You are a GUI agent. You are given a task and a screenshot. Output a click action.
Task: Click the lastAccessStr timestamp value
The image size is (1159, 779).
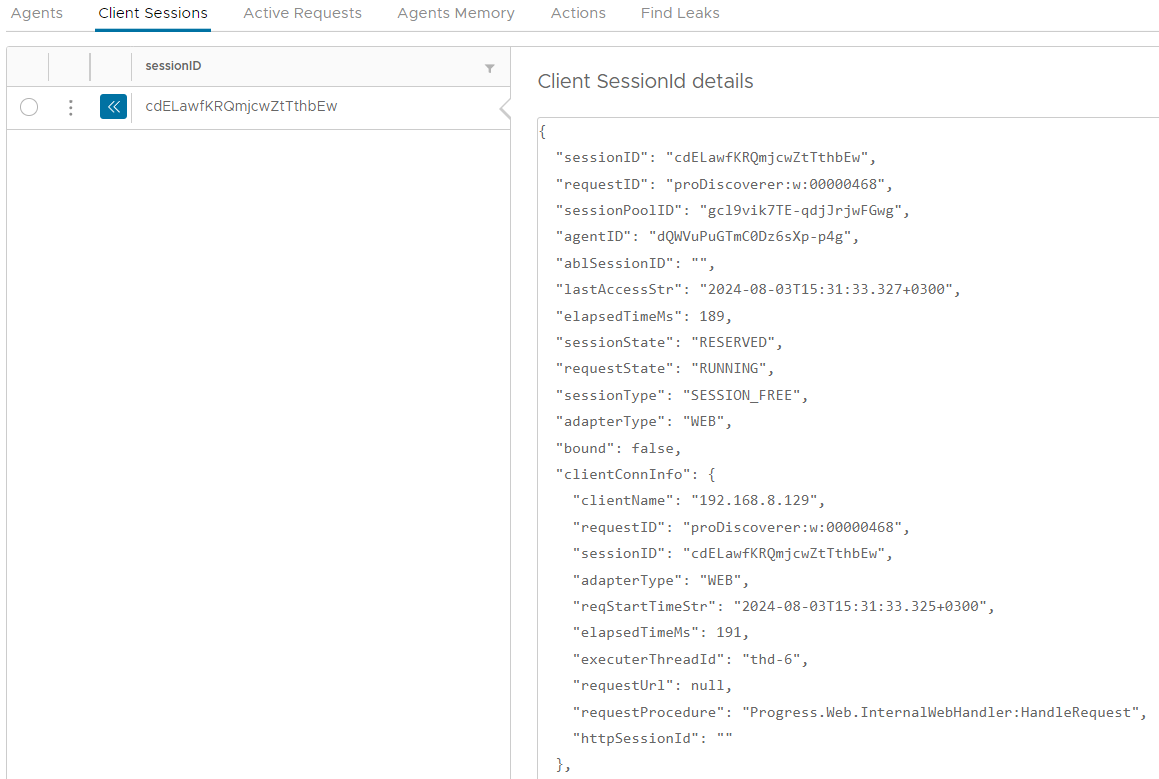pyautogui.click(x=827, y=289)
